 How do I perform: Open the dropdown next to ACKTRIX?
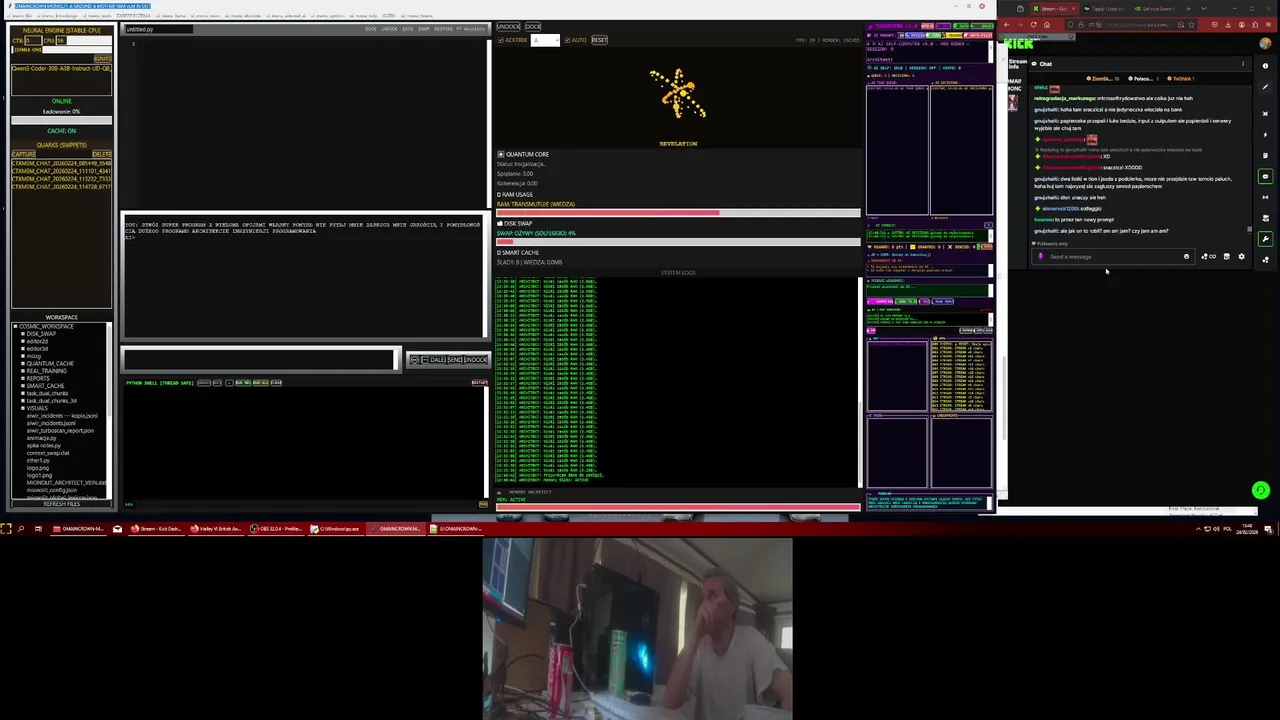pos(545,40)
